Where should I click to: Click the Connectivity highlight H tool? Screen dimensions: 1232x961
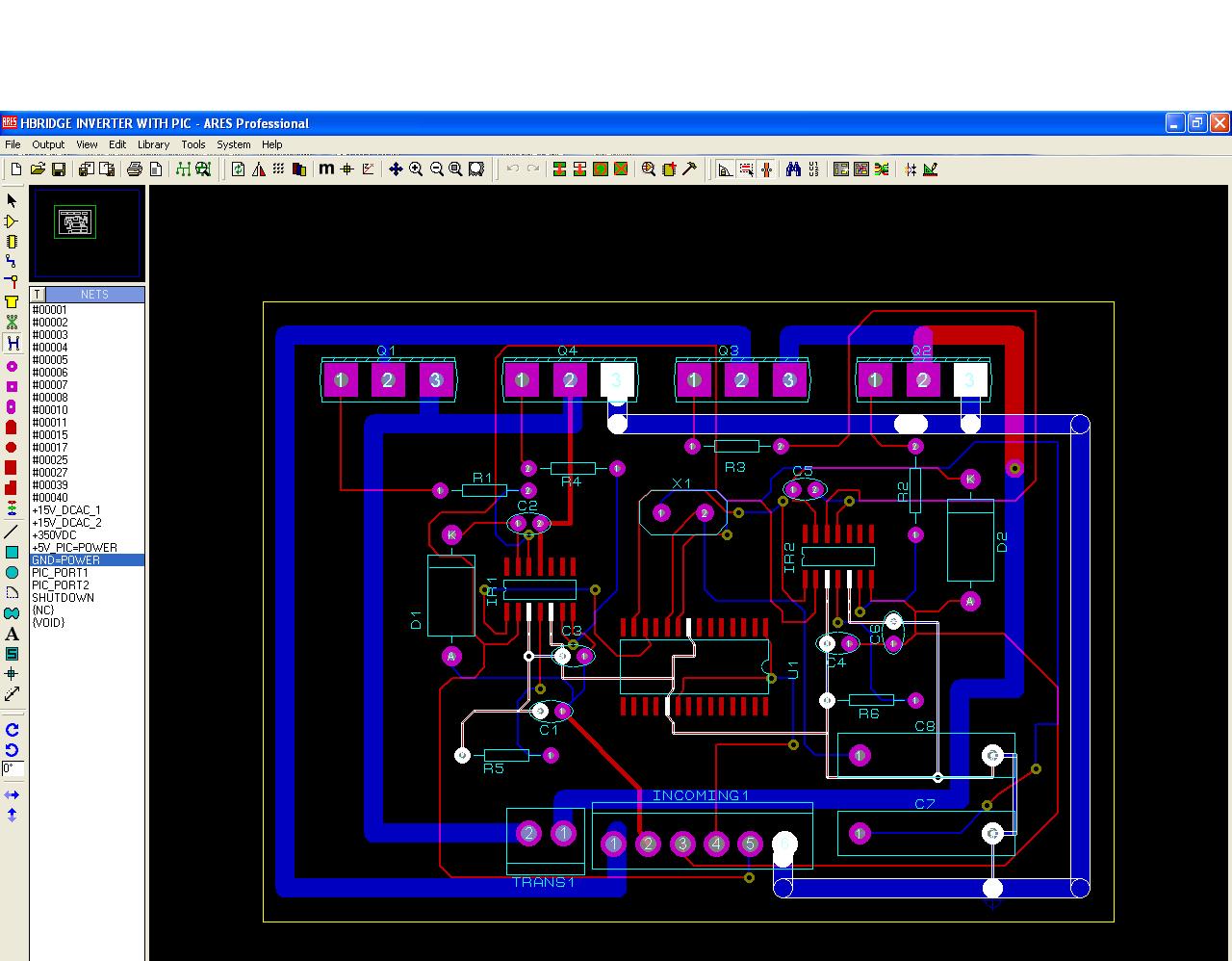(x=12, y=342)
